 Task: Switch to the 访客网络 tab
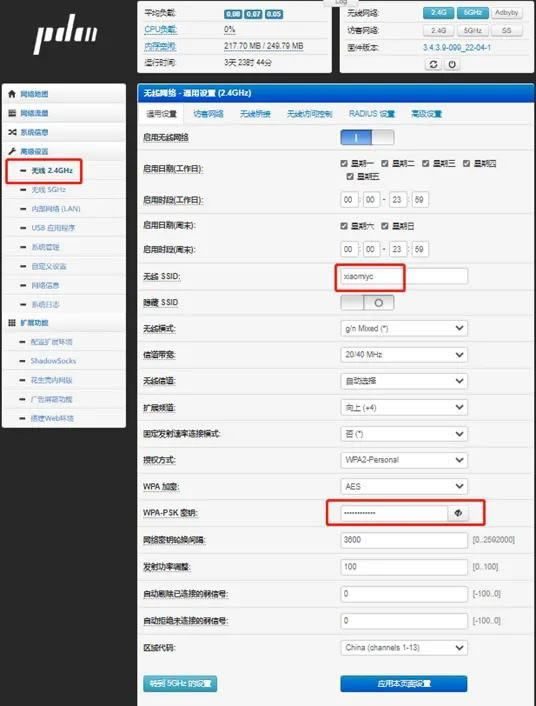pos(208,114)
